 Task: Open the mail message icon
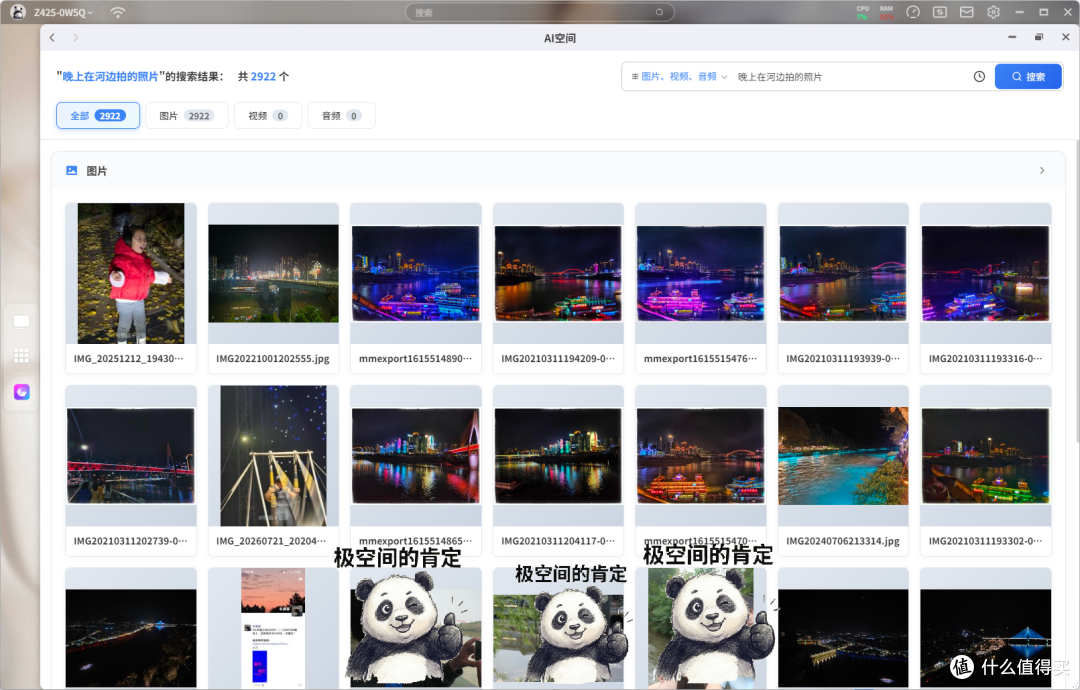[x=966, y=12]
